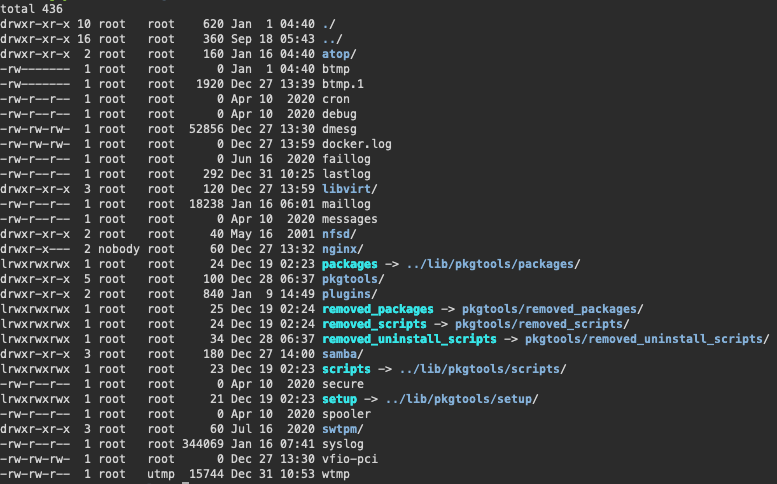Select the ../lib/pkgtools/setup/ target path
This screenshot has height=484, width=777.
(462, 399)
